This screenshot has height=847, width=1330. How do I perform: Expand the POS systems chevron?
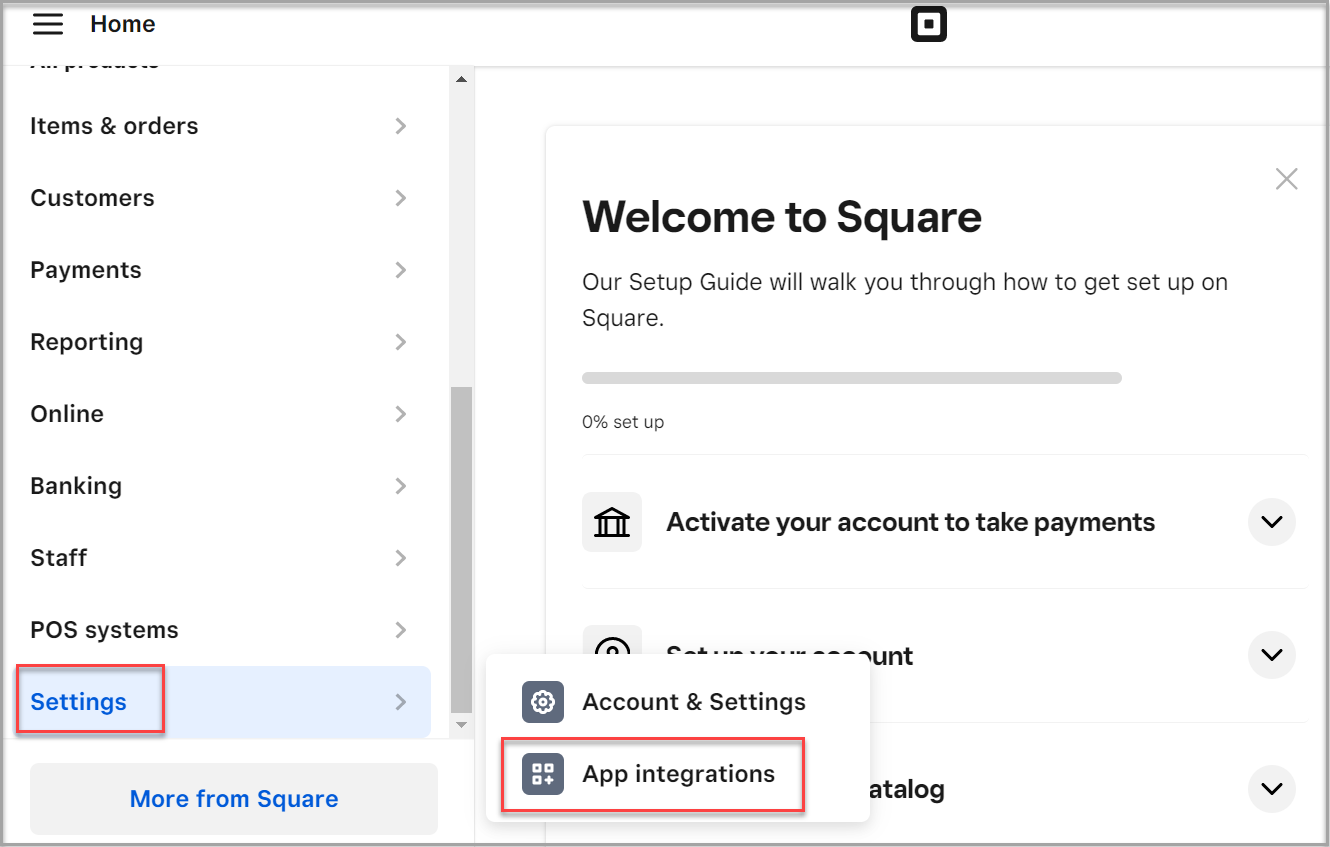(400, 630)
